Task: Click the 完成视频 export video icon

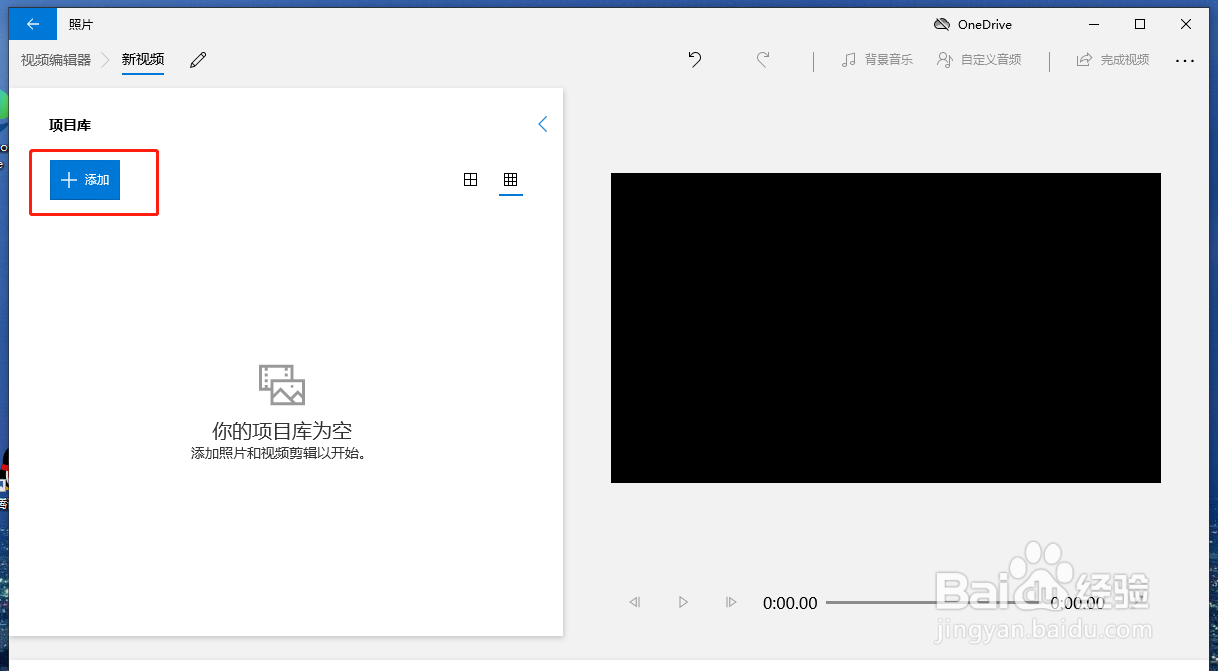Action: pos(1112,59)
